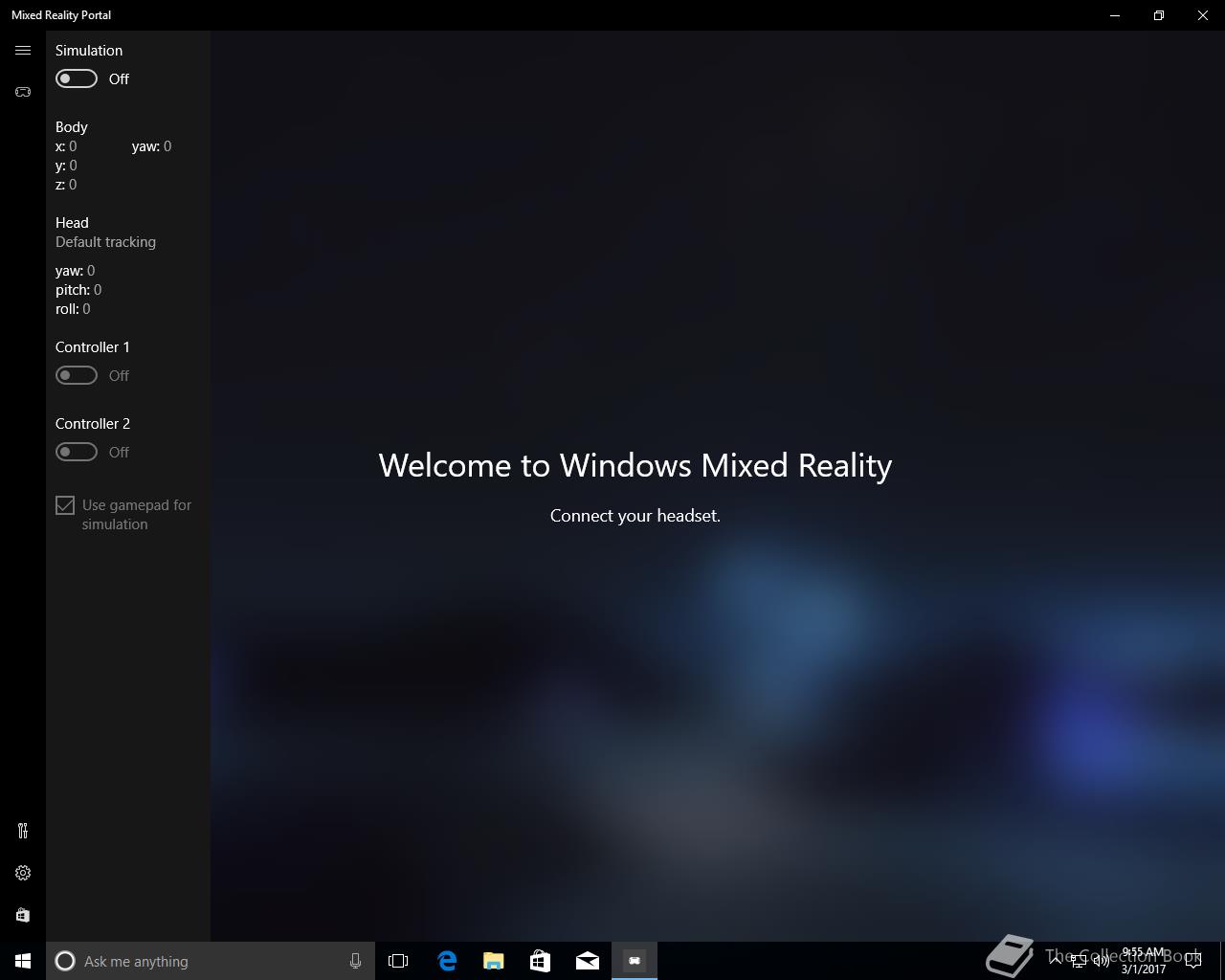
Task: Select the Mixed Reality Portal taskbar button
Action: [x=635, y=961]
